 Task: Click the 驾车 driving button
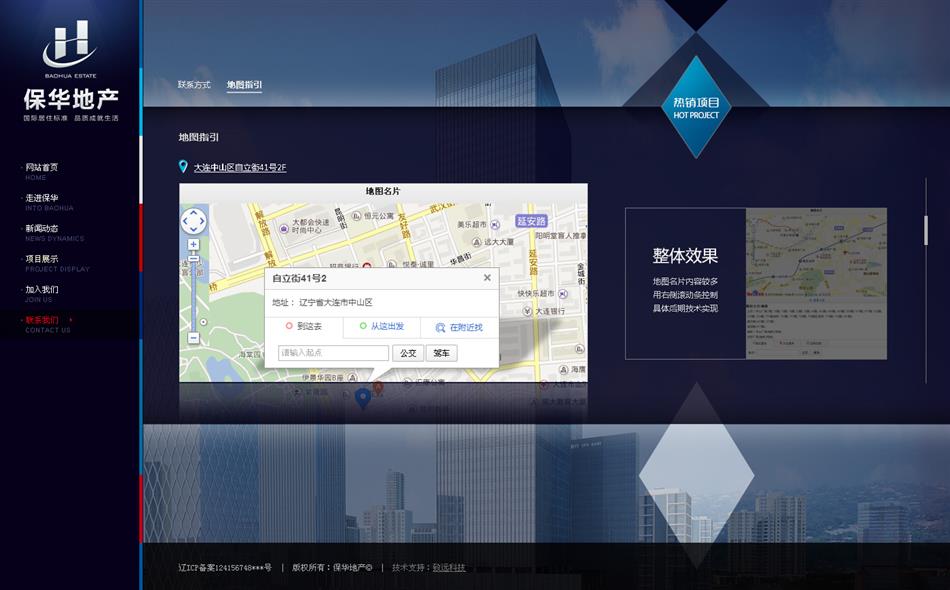coord(441,353)
